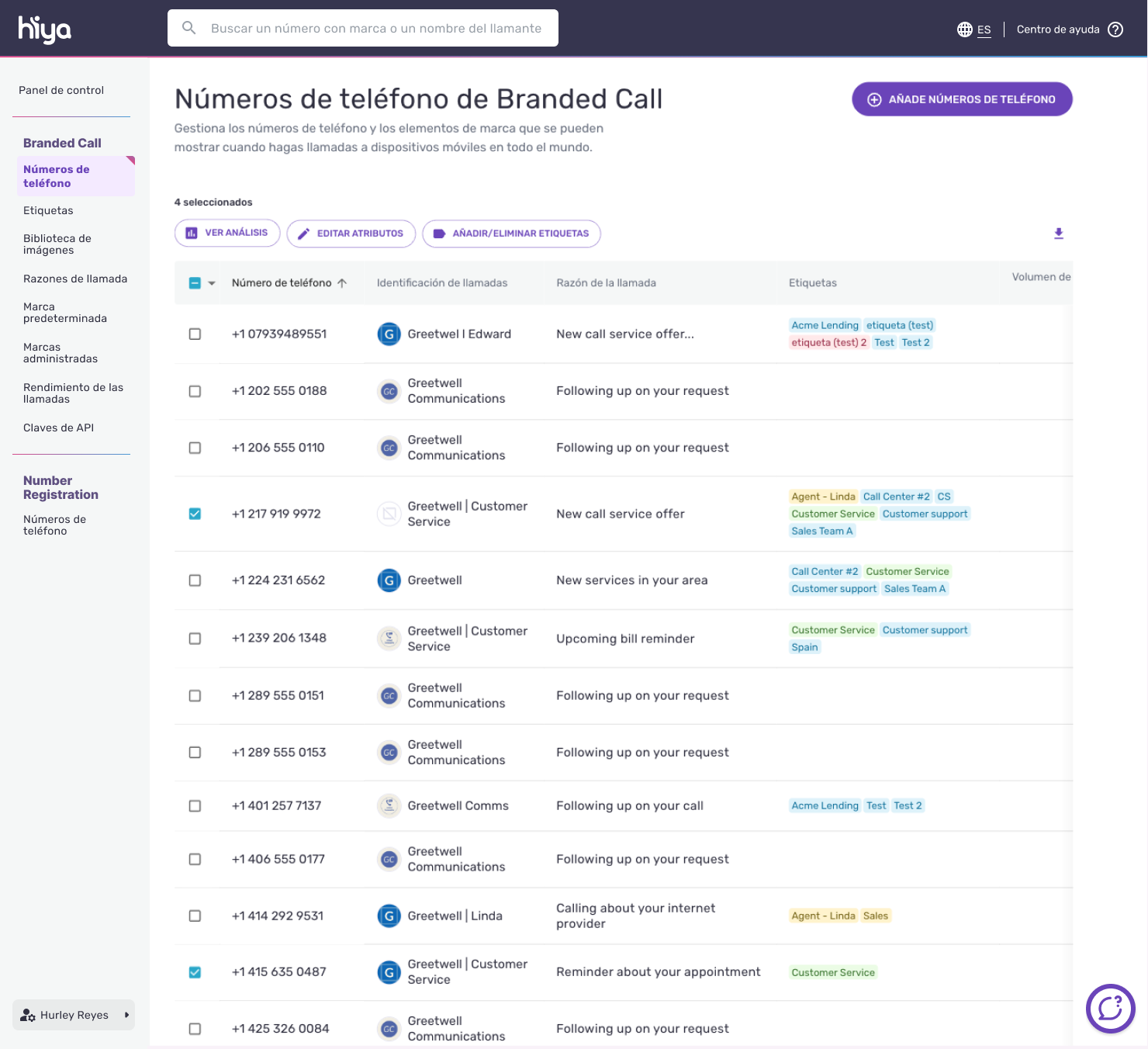Uncheck the +1 217 919 9972 row checkbox

(195, 514)
